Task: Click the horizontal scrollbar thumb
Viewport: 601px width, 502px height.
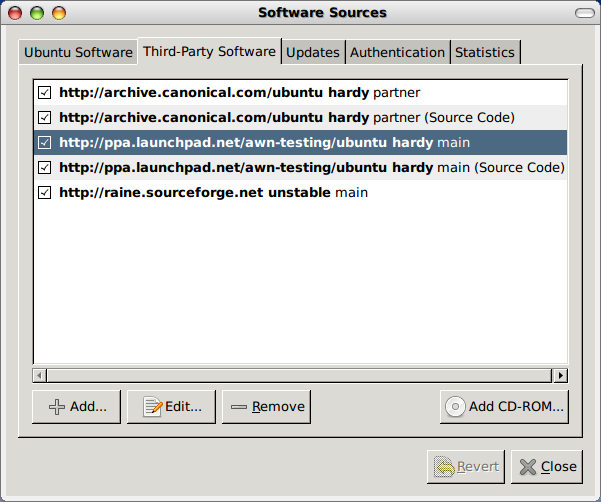Action: (299, 376)
